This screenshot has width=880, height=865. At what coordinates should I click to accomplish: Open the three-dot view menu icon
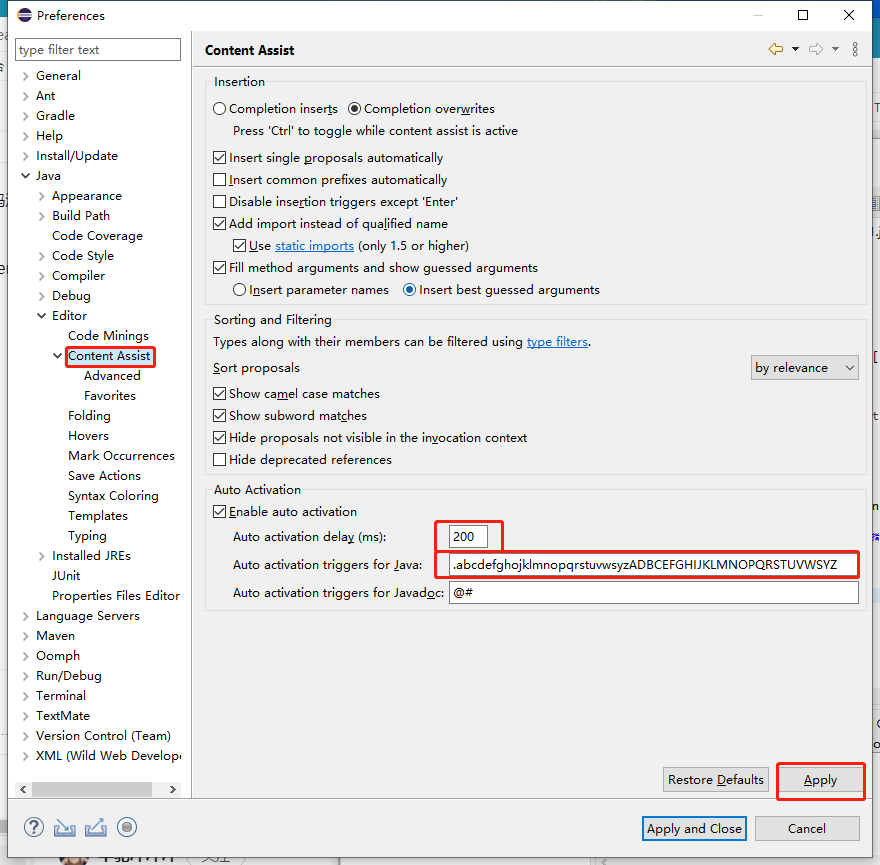[x=855, y=49]
